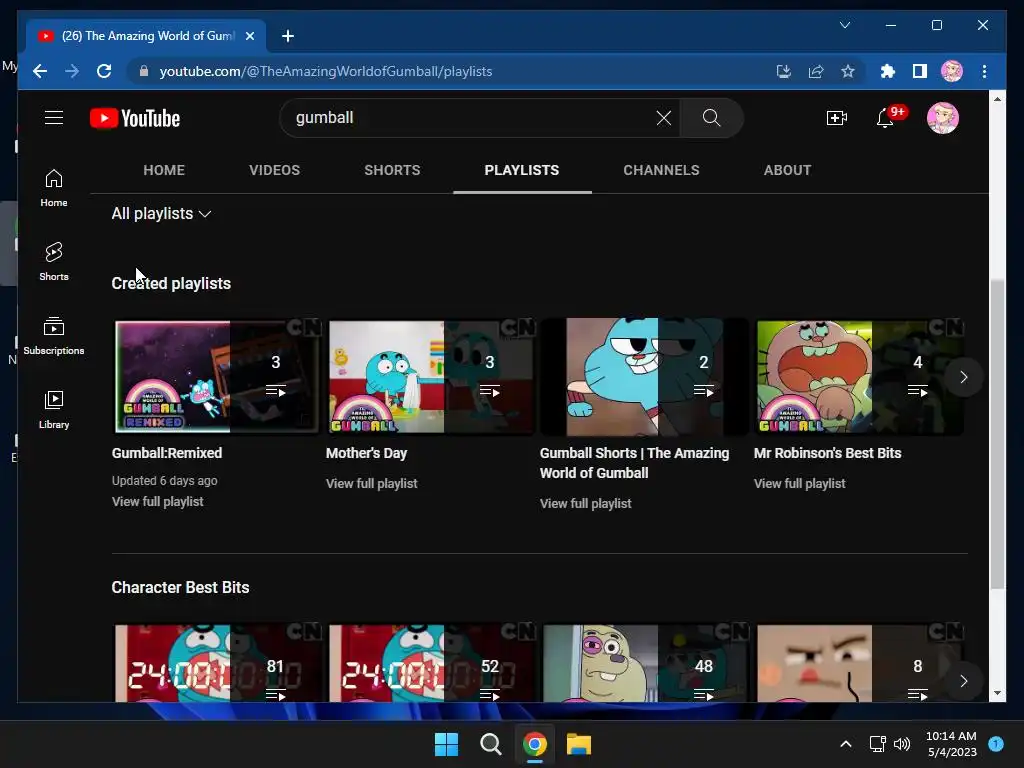Go to Home in the sidebar
The height and width of the screenshot is (768, 1024).
tap(54, 188)
